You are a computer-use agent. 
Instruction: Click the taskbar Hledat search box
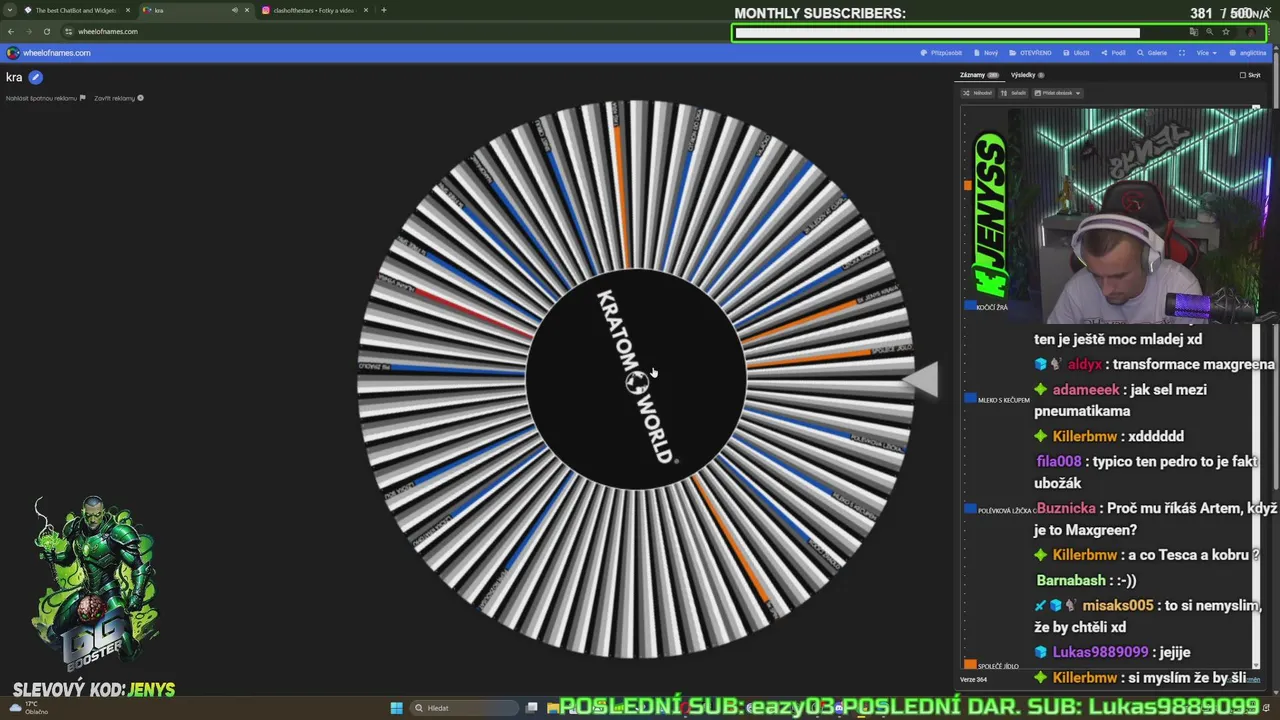point(466,708)
